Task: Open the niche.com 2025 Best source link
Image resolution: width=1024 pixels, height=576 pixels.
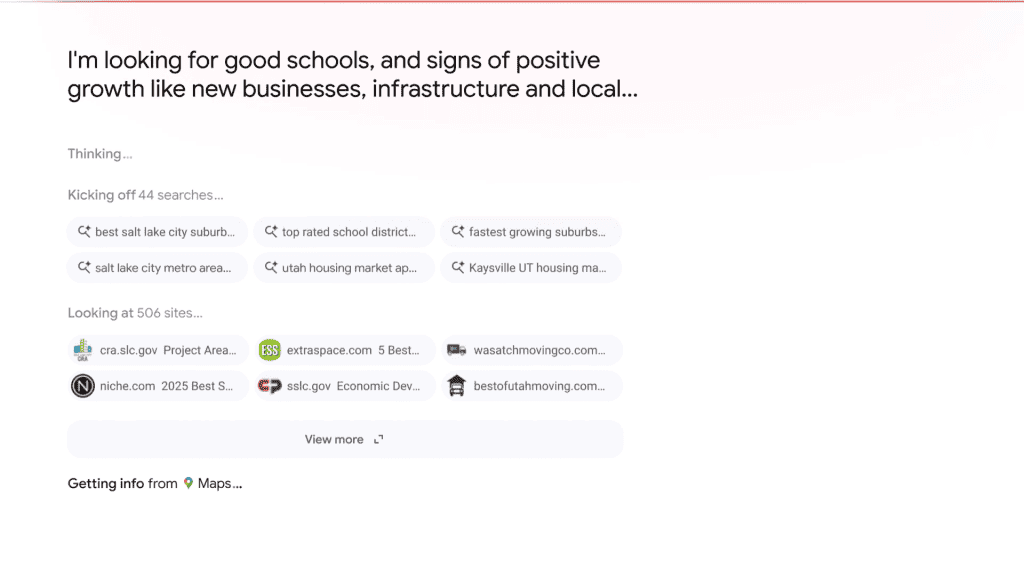Action: point(157,386)
